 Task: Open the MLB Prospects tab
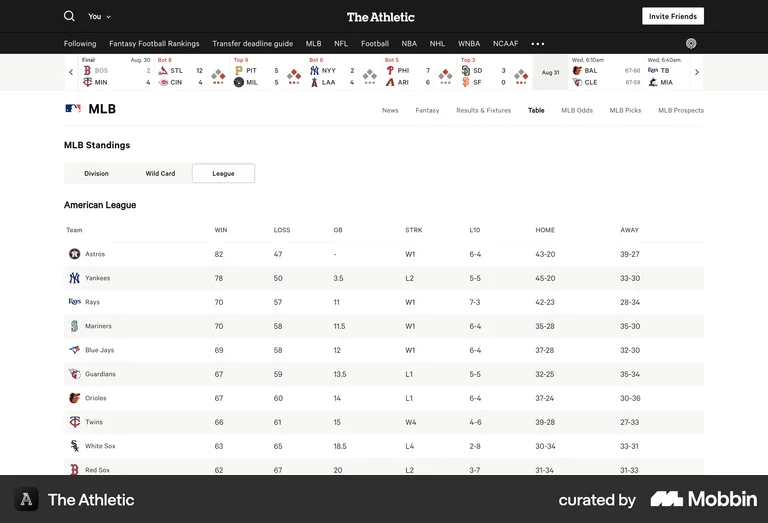[681, 110]
